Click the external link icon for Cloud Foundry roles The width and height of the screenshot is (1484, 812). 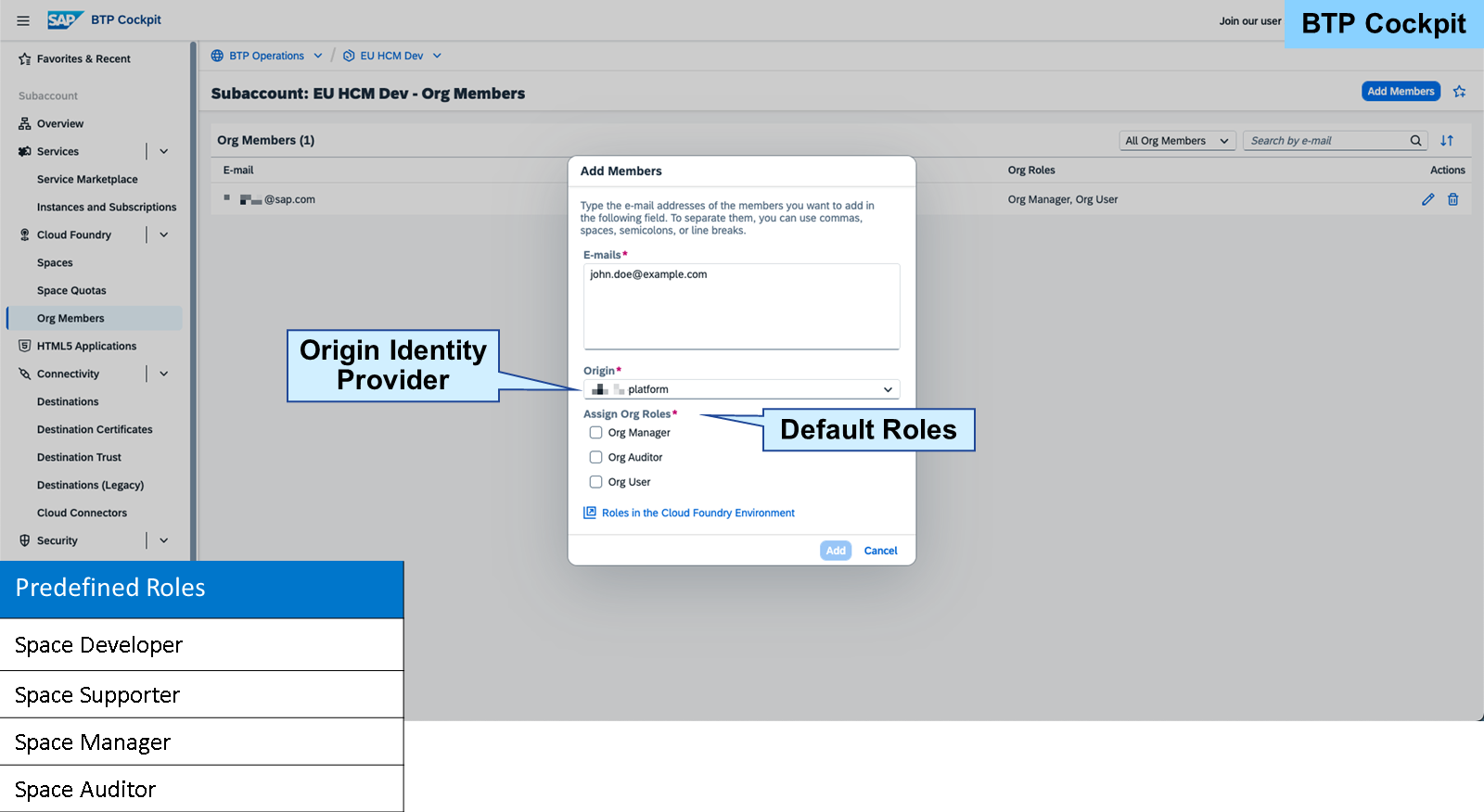coord(590,513)
